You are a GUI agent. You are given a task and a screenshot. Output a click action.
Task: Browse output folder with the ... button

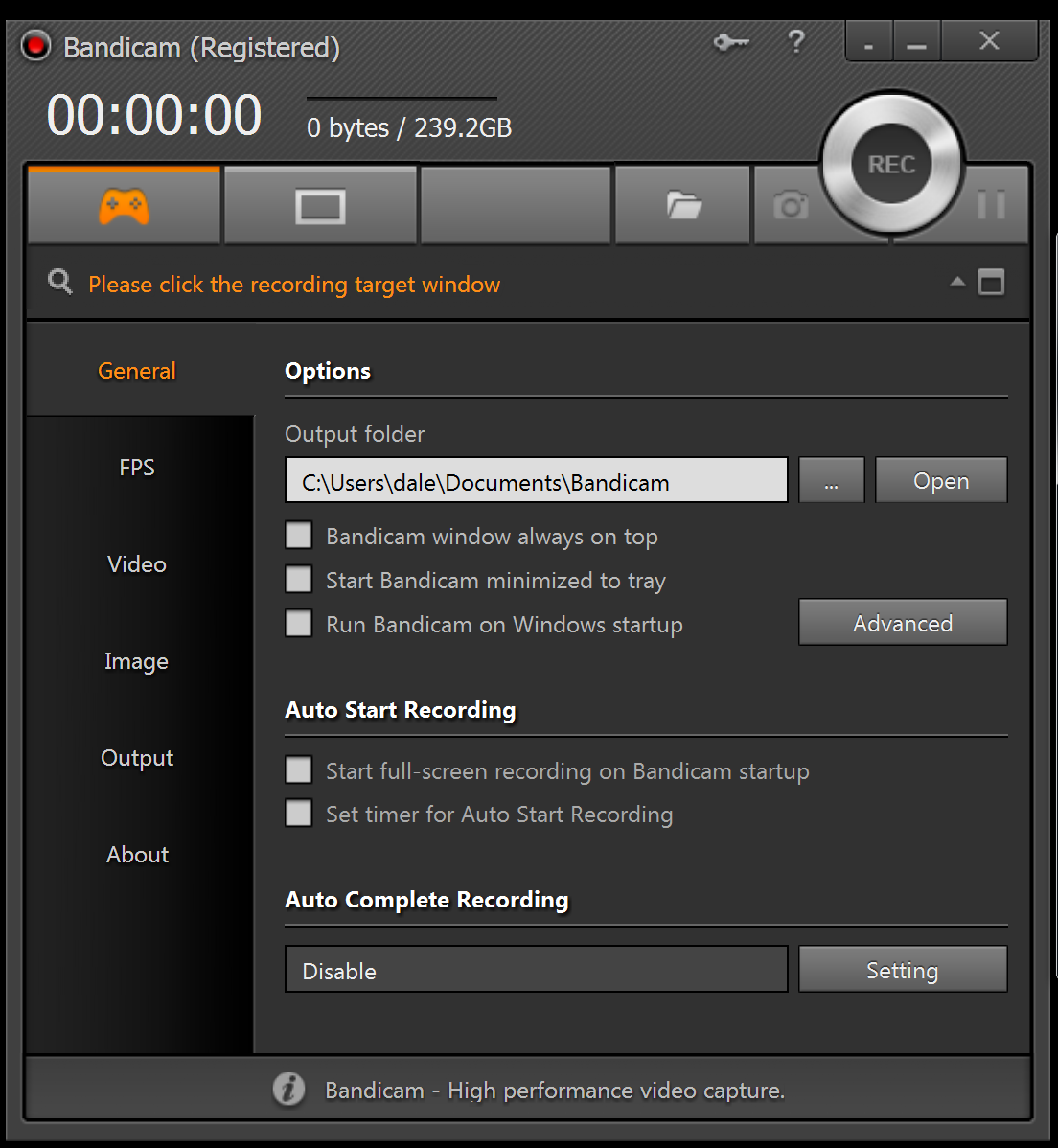[x=831, y=480]
